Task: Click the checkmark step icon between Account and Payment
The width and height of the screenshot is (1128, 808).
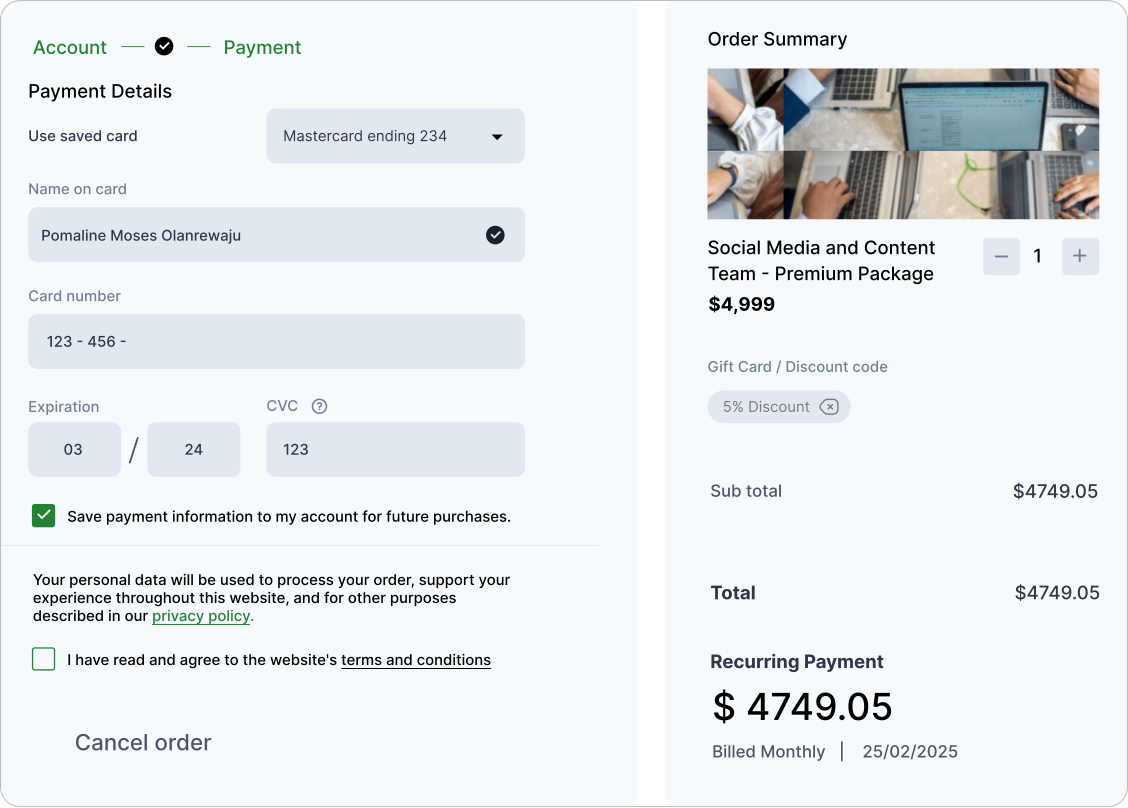Action: [164, 47]
